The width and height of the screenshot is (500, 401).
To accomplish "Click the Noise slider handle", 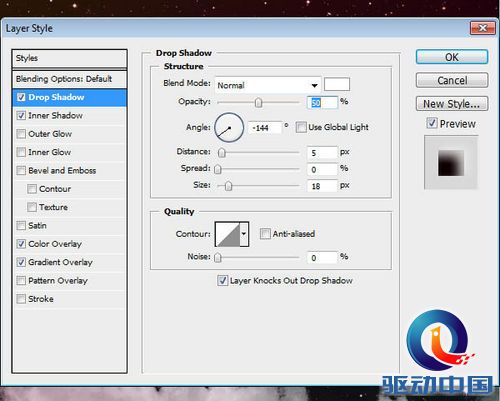I will tap(218, 258).
